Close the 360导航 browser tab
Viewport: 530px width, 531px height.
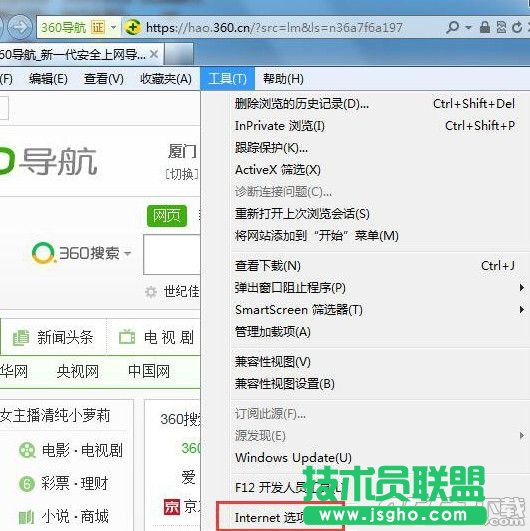click(x=154, y=54)
